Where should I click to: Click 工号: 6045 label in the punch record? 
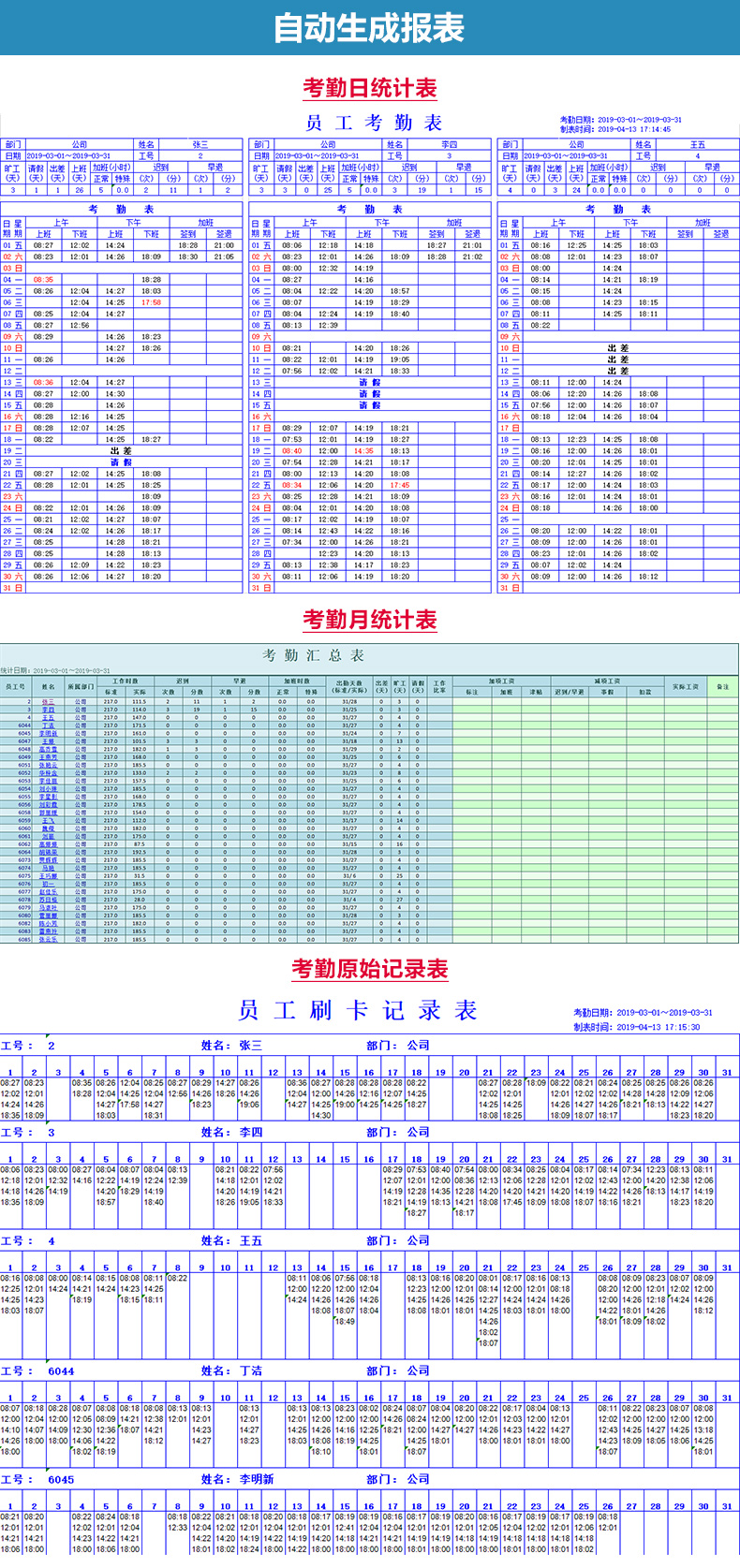[x=37, y=1479]
